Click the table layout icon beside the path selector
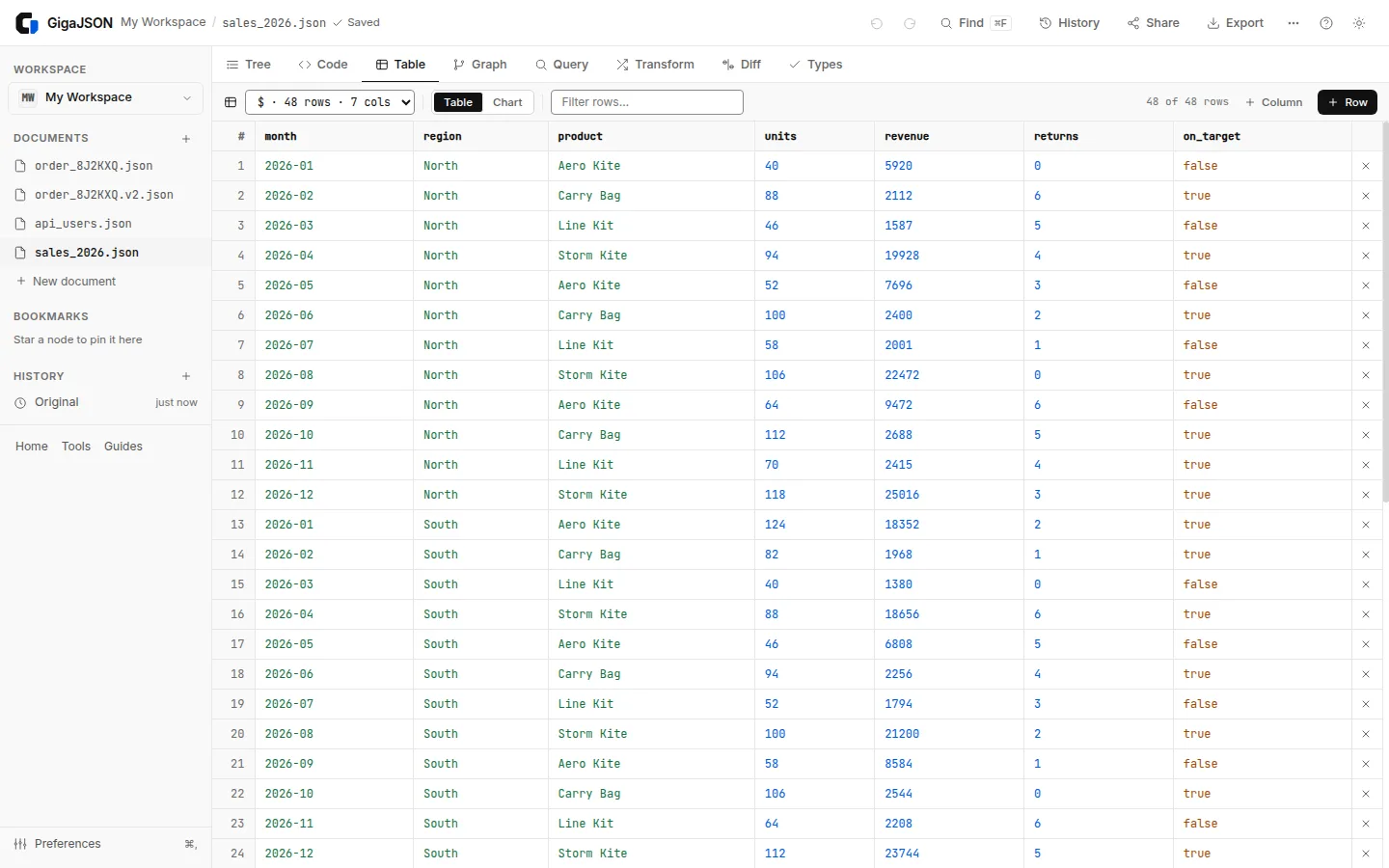This screenshot has width=1389, height=868. (x=231, y=102)
